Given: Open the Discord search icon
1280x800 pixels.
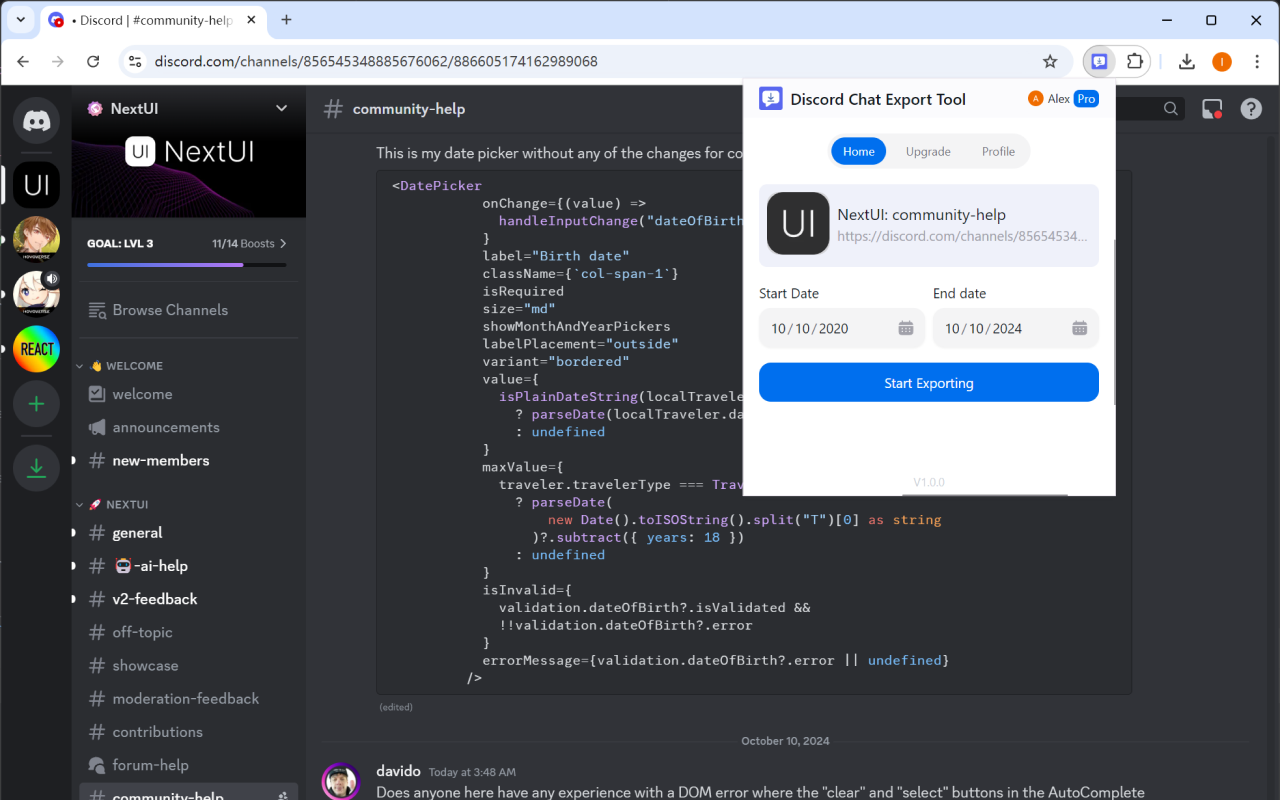Looking at the screenshot, I should tap(1170, 109).
